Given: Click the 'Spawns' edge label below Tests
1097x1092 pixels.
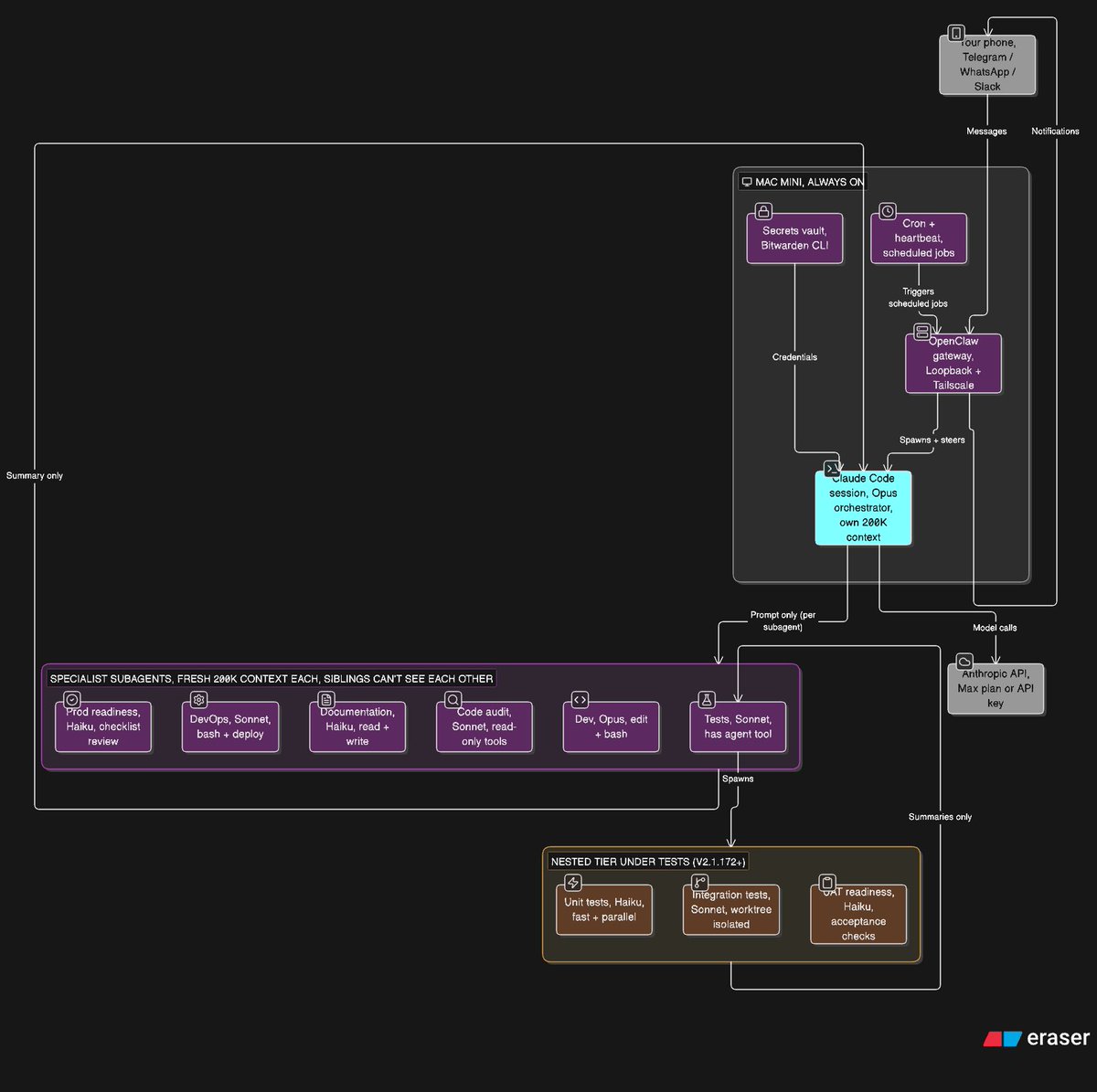Looking at the screenshot, I should click(738, 779).
